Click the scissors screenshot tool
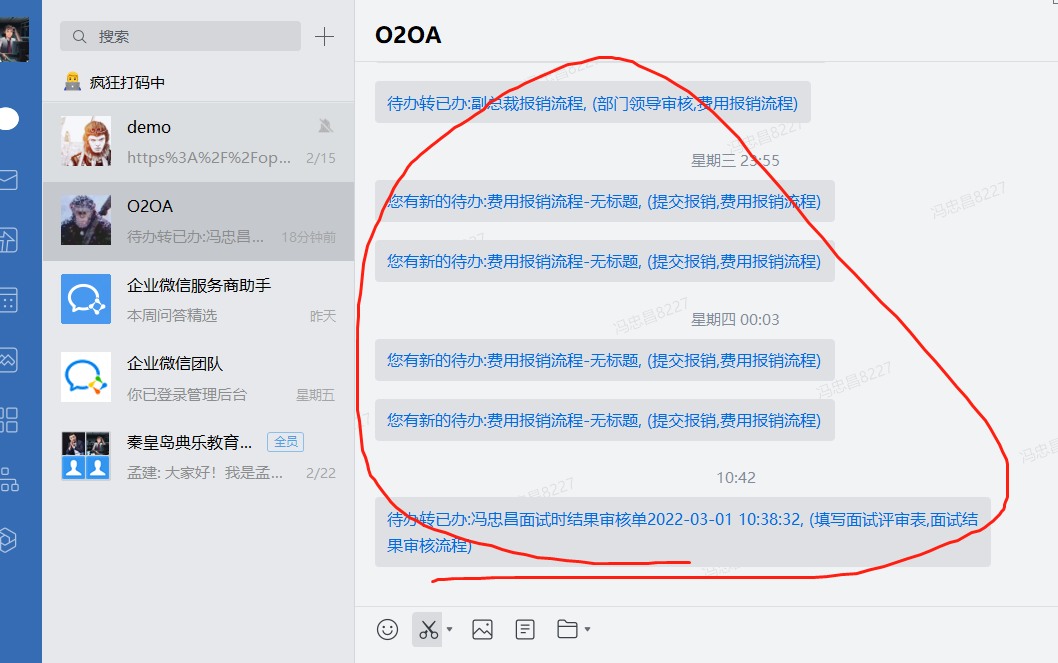 click(428, 629)
